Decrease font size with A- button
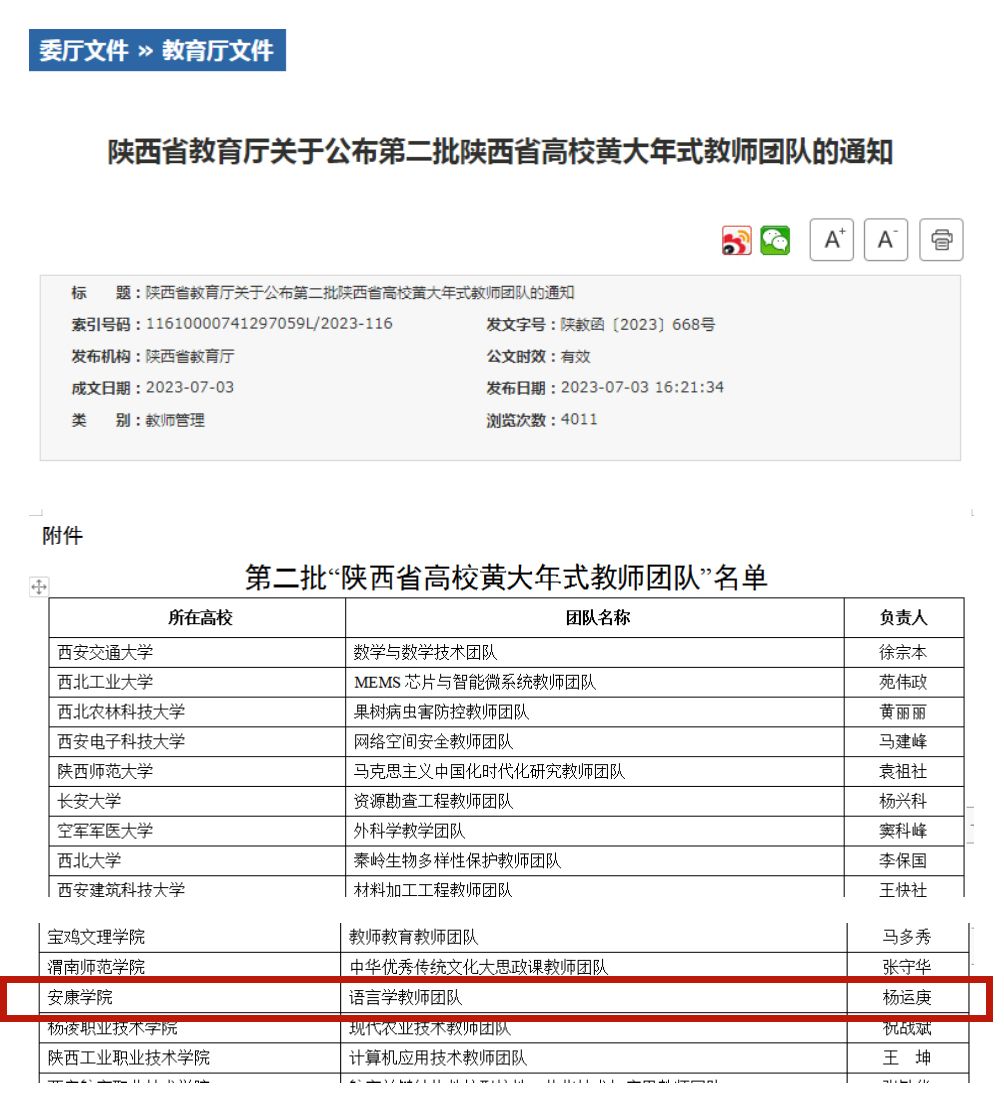1004x1114 pixels. pyautogui.click(x=885, y=240)
